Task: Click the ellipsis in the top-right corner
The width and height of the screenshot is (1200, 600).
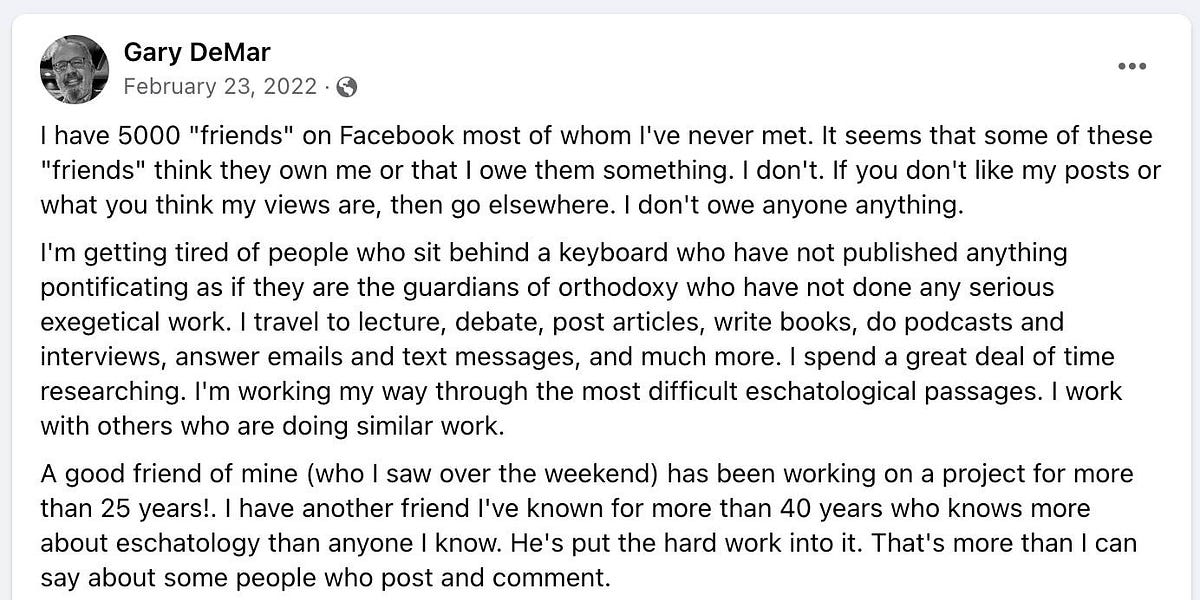Action: coord(1132,66)
